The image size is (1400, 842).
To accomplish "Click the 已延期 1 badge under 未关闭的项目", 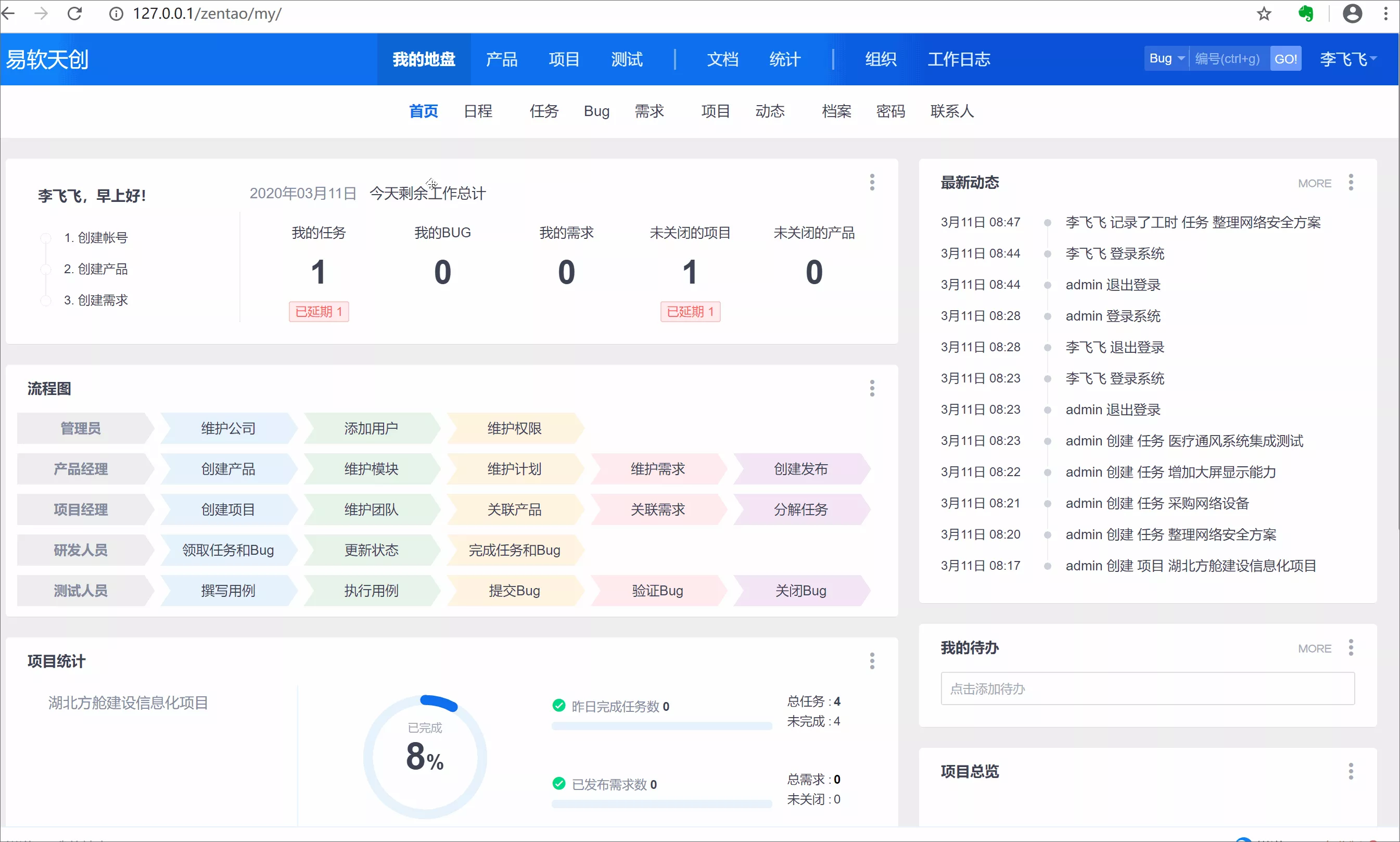I will pos(690,312).
